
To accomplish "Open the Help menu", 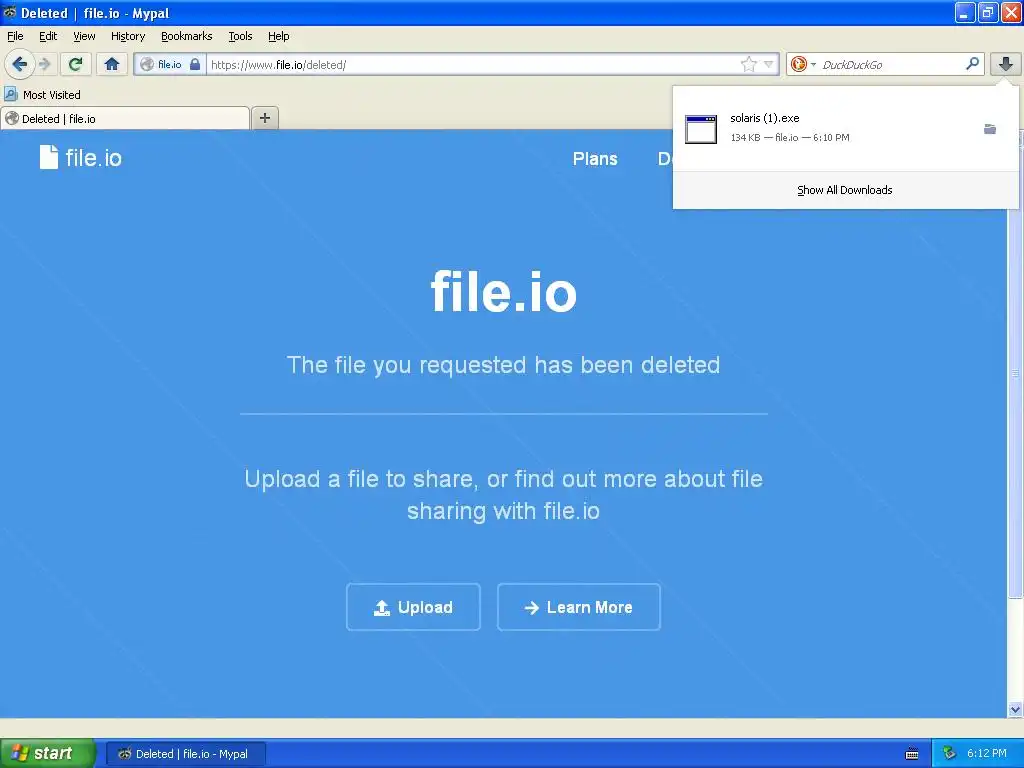I will (x=279, y=36).
